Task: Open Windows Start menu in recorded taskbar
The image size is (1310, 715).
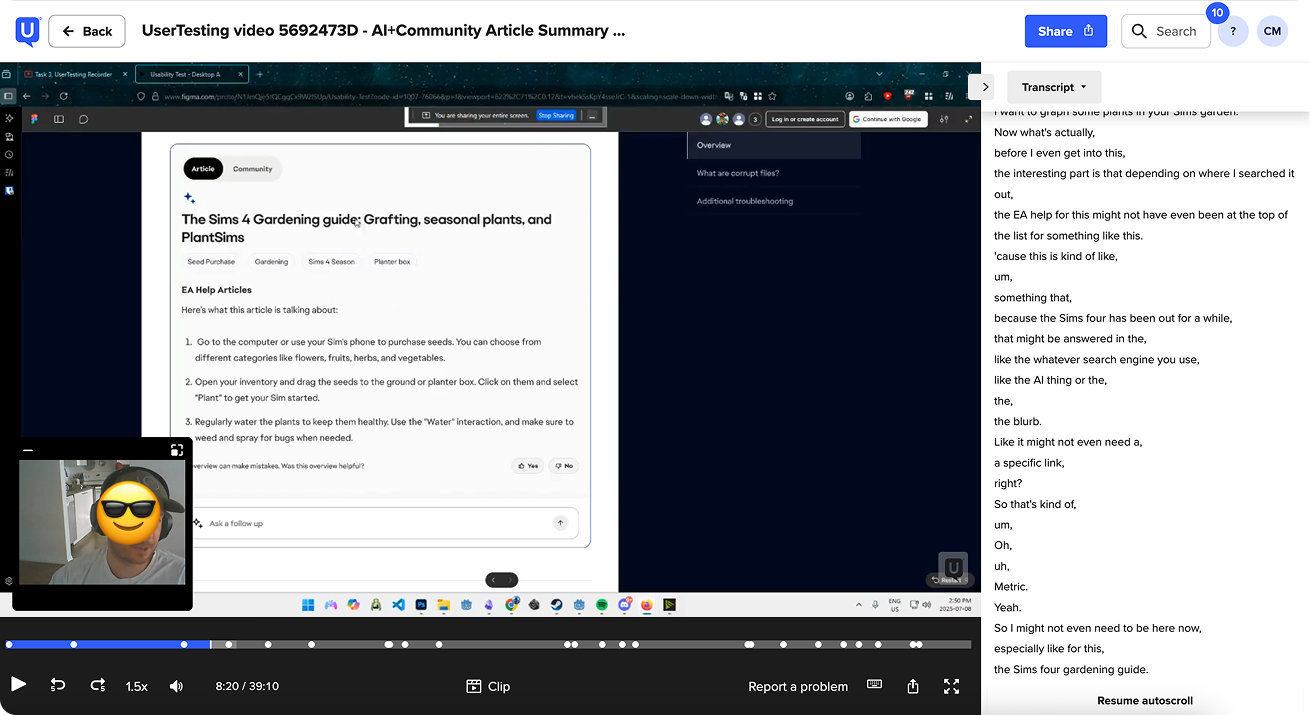Action: [308, 605]
